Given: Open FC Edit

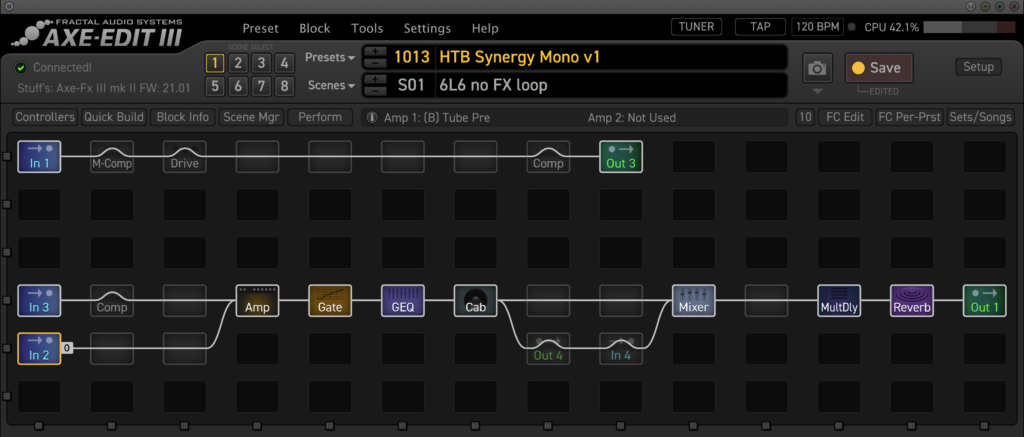Looking at the screenshot, I should tap(845, 118).
